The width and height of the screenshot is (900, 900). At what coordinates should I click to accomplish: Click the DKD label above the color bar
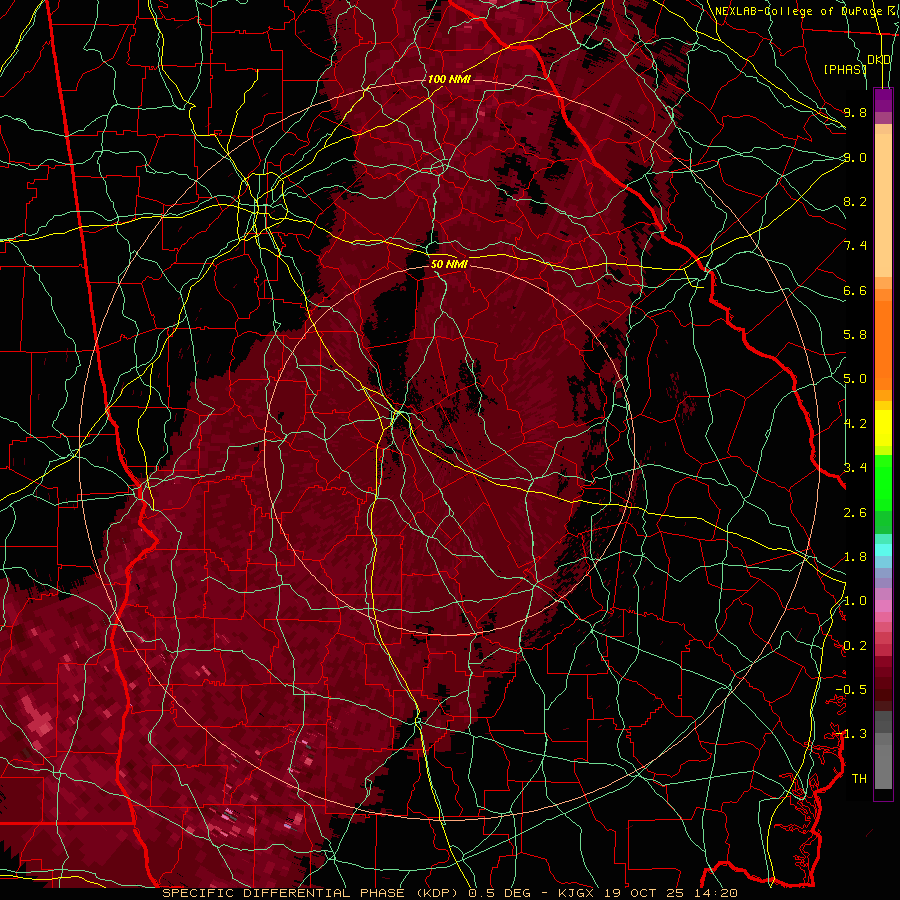point(879,60)
